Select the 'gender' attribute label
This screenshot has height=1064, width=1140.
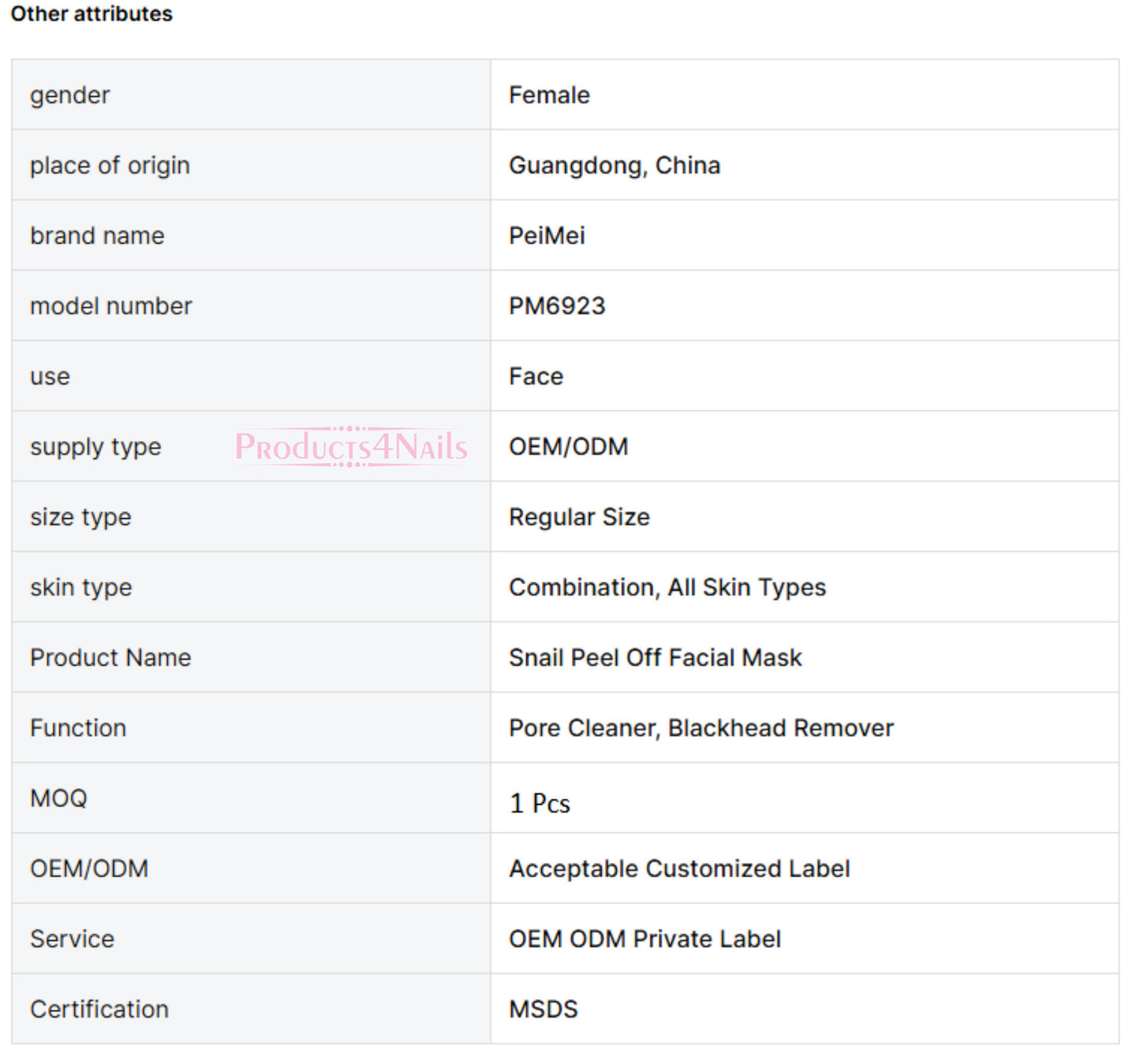click(69, 95)
